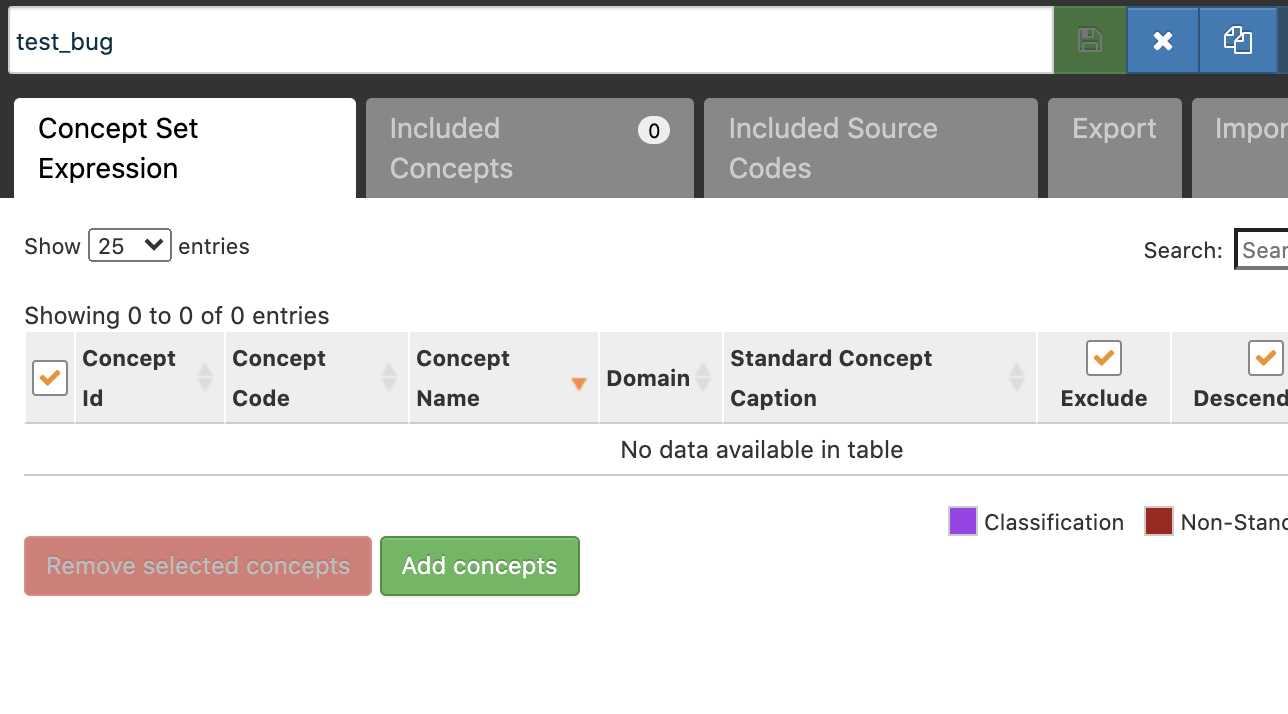1288x714 pixels.
Task: Uncheck the Exclude column checkbox
Action: [1103, 357]
